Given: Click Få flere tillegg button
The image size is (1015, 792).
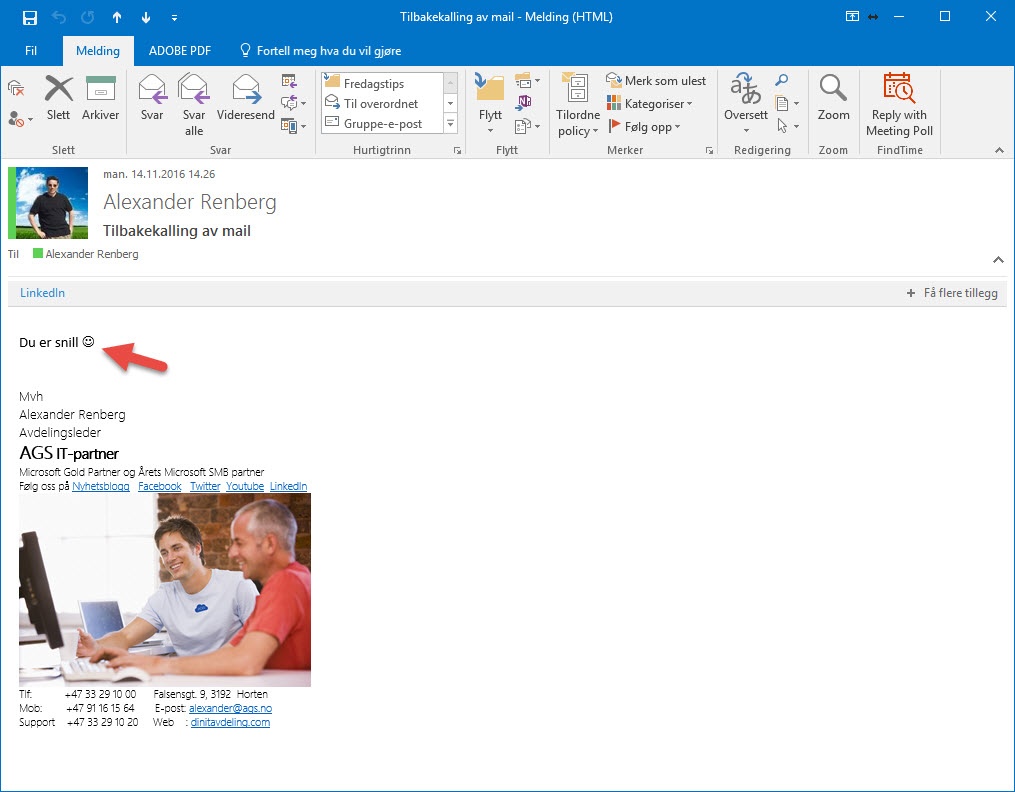Looking at the screenshot, I should click(x=951, y=293).
